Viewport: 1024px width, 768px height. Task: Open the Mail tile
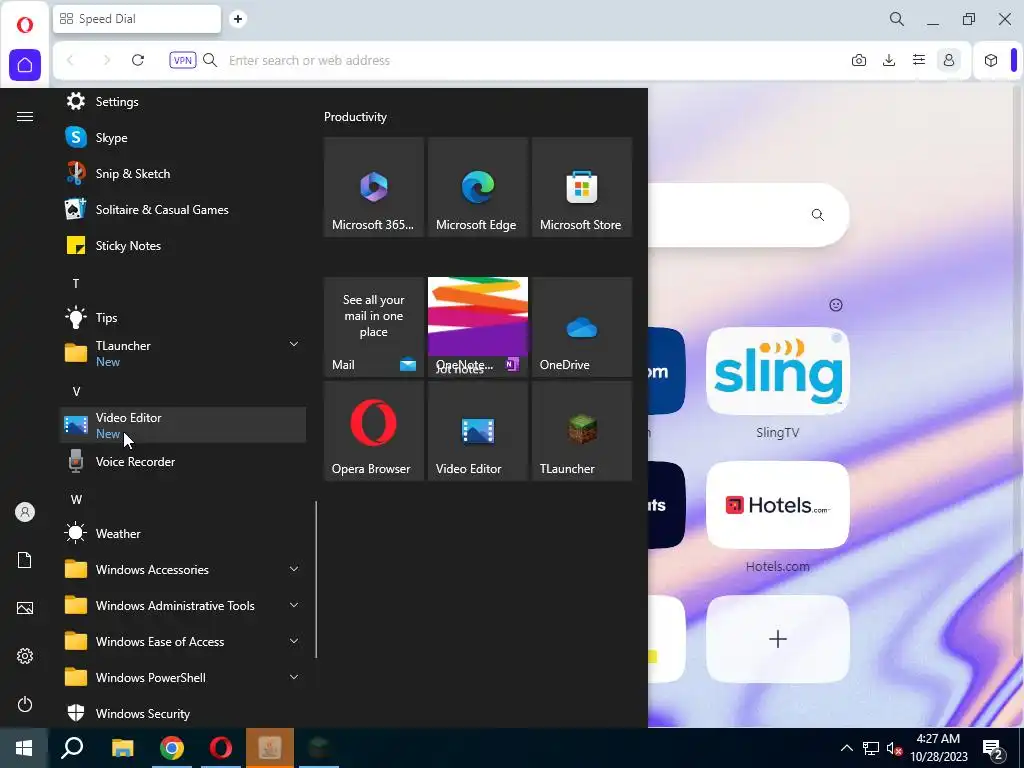point(374,327)
